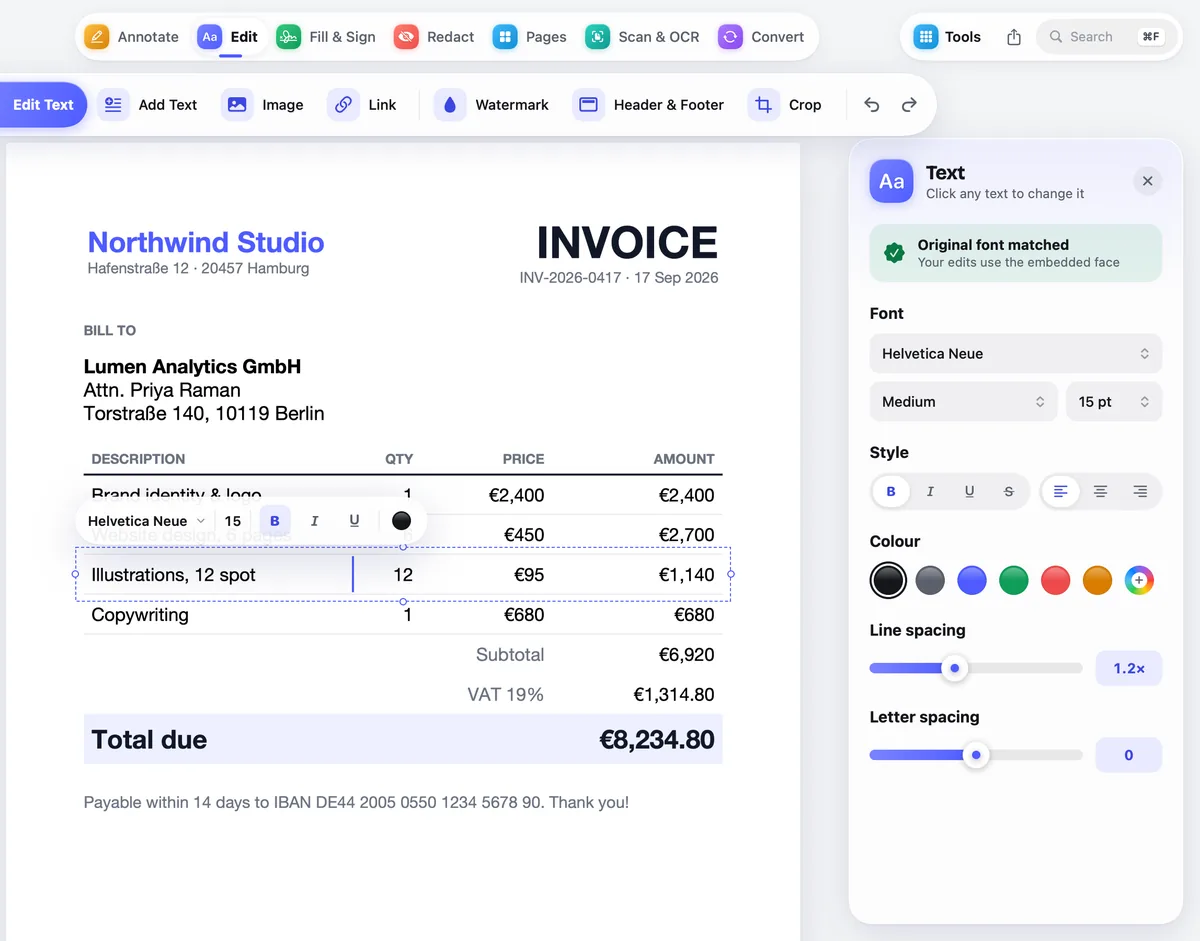The height and width of the screenshot is (941, 1200).
Task: Select the blue colour swatch
Action: tap(972, 580)
